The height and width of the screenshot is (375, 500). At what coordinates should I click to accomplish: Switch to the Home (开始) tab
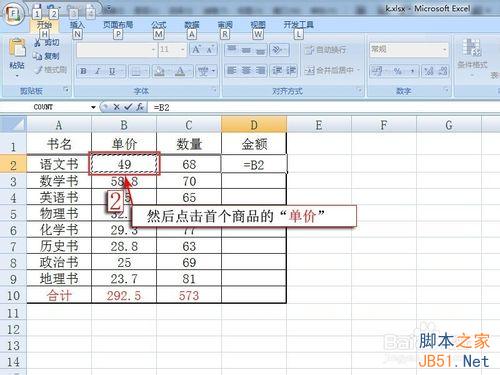(x=44, y=25)
